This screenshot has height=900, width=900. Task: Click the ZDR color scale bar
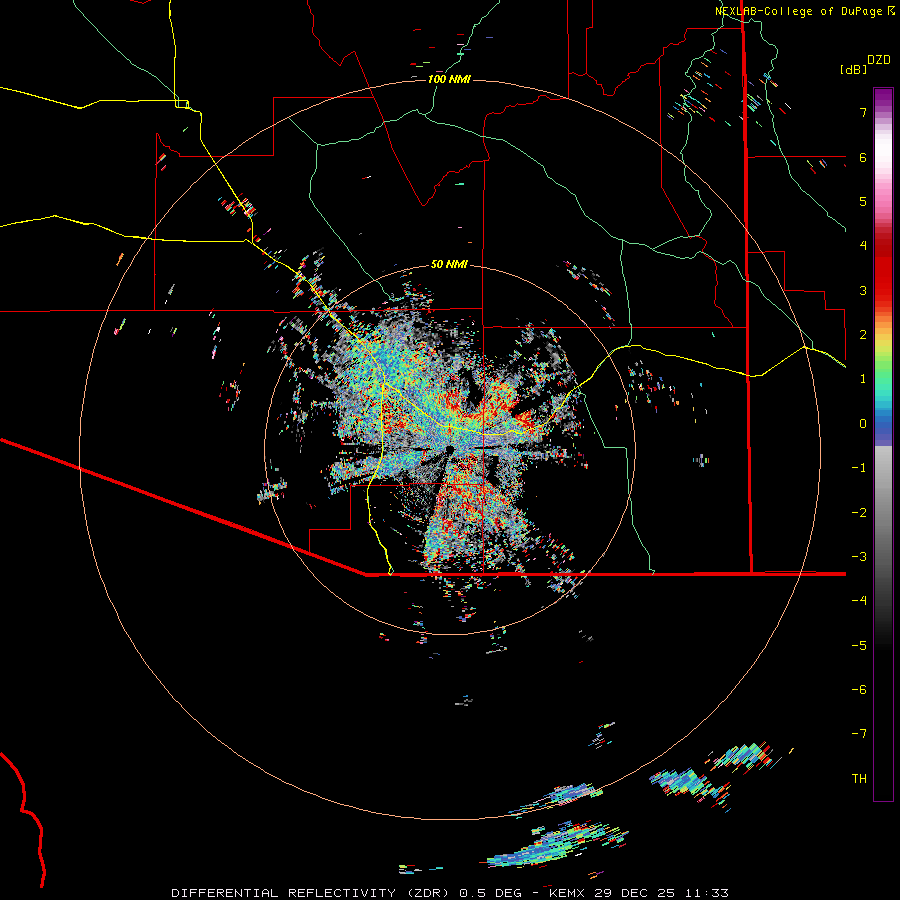(883, 444)
